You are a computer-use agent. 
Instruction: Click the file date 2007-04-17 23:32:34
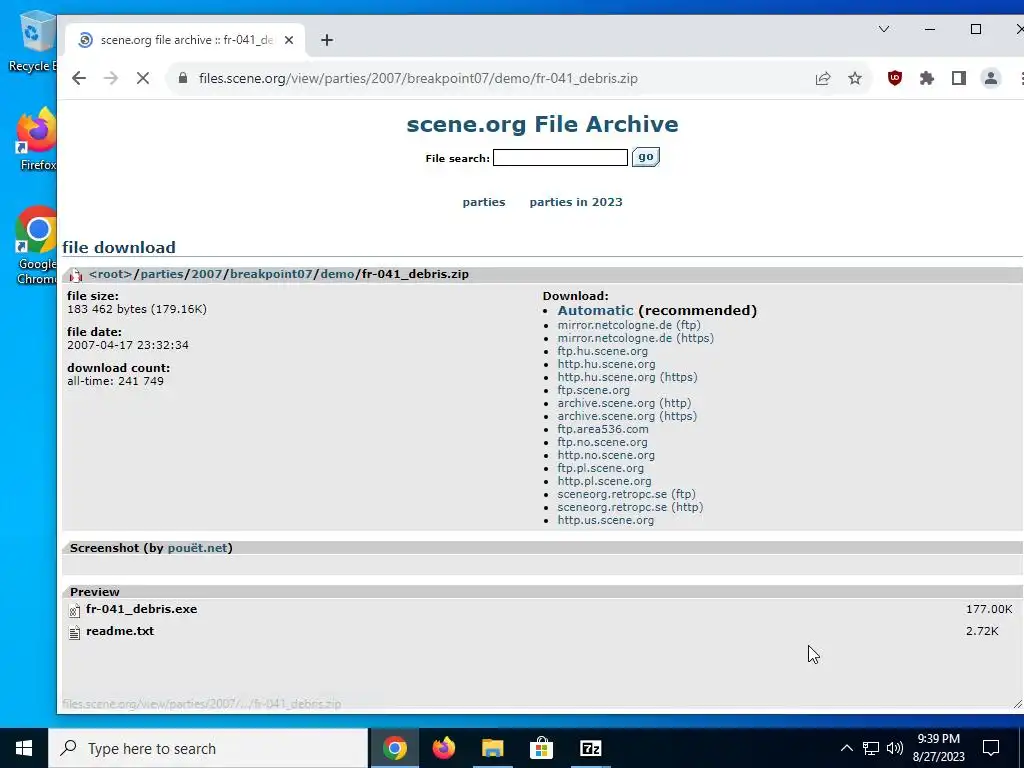coord(128,345)
